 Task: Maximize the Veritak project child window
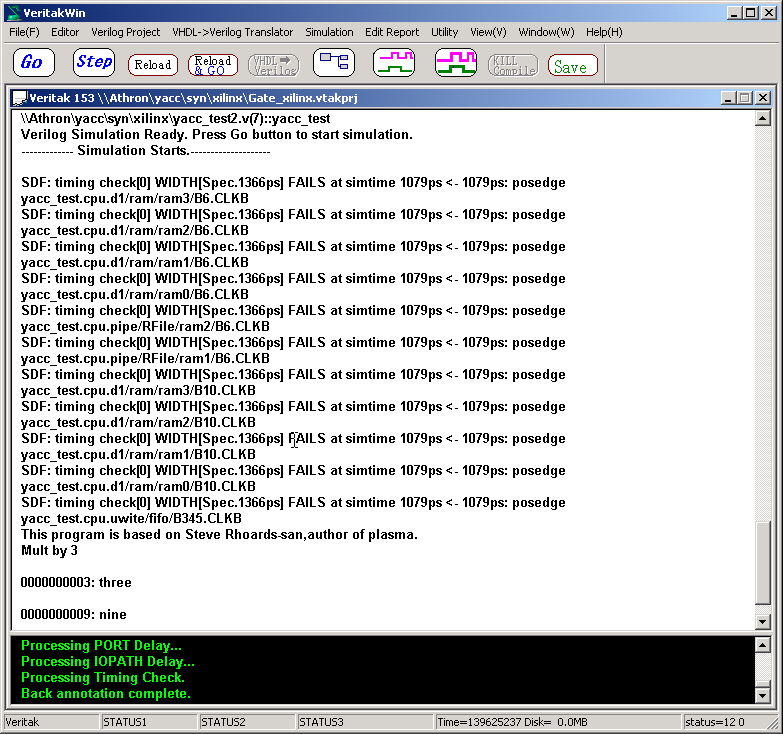pyautogui.click(x=743, y=98)
